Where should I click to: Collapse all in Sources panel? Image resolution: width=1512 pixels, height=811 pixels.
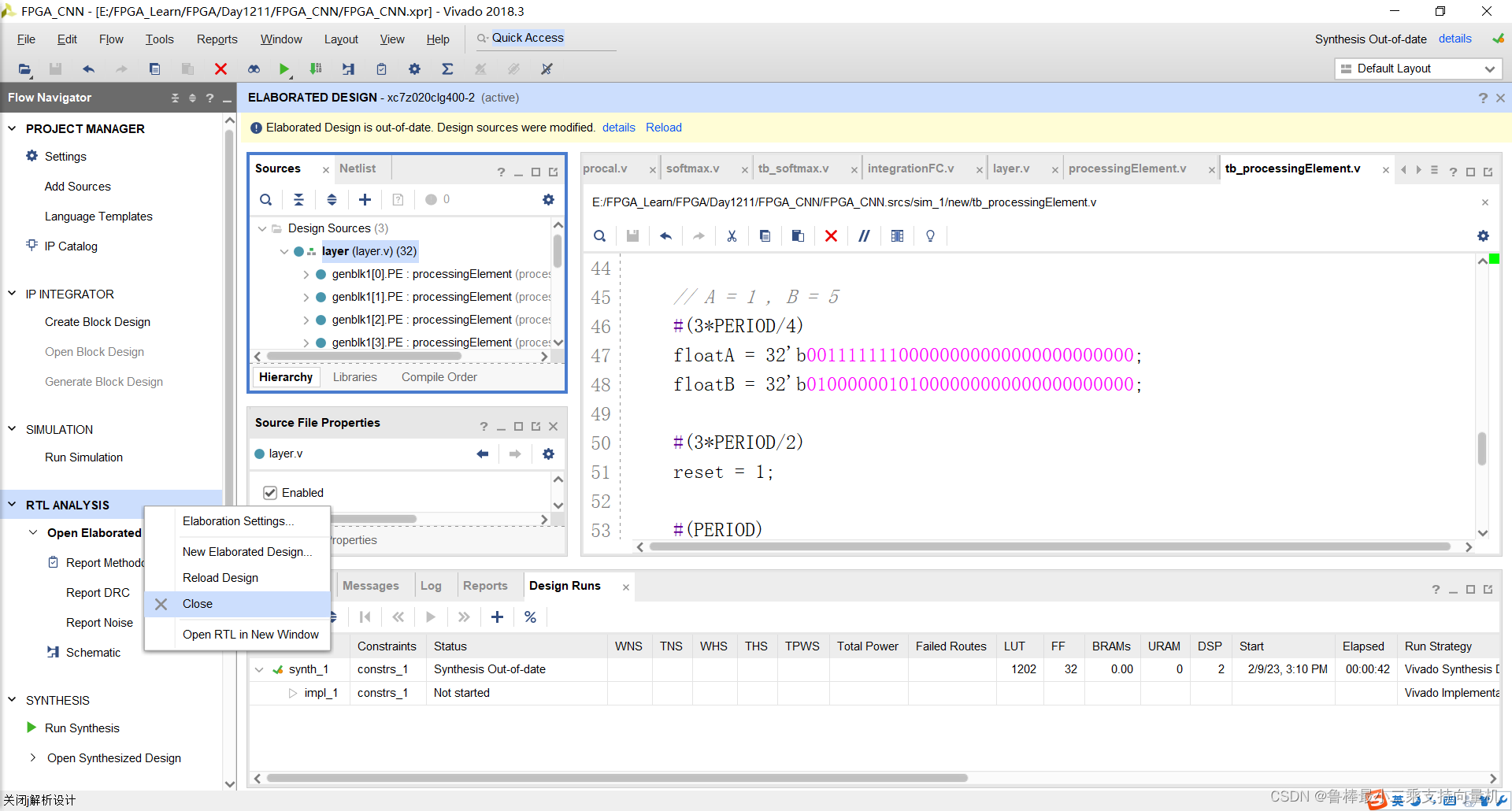click(298, 200)
